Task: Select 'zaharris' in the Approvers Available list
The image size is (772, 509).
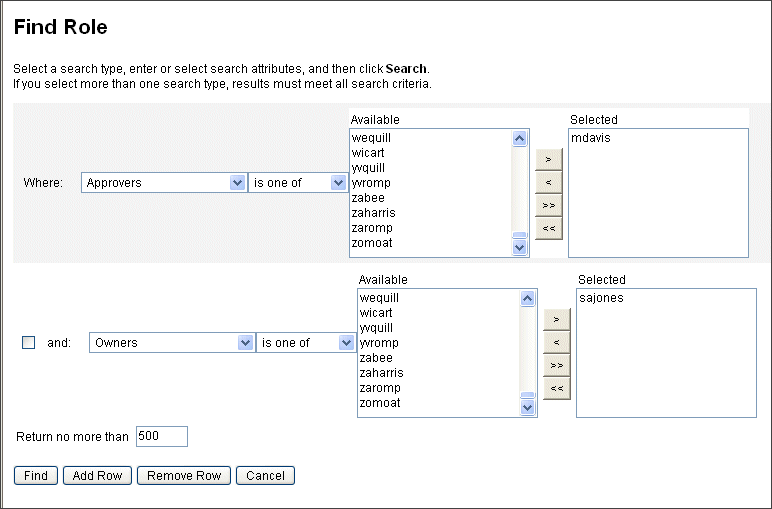Action: (x=374, y=213)
